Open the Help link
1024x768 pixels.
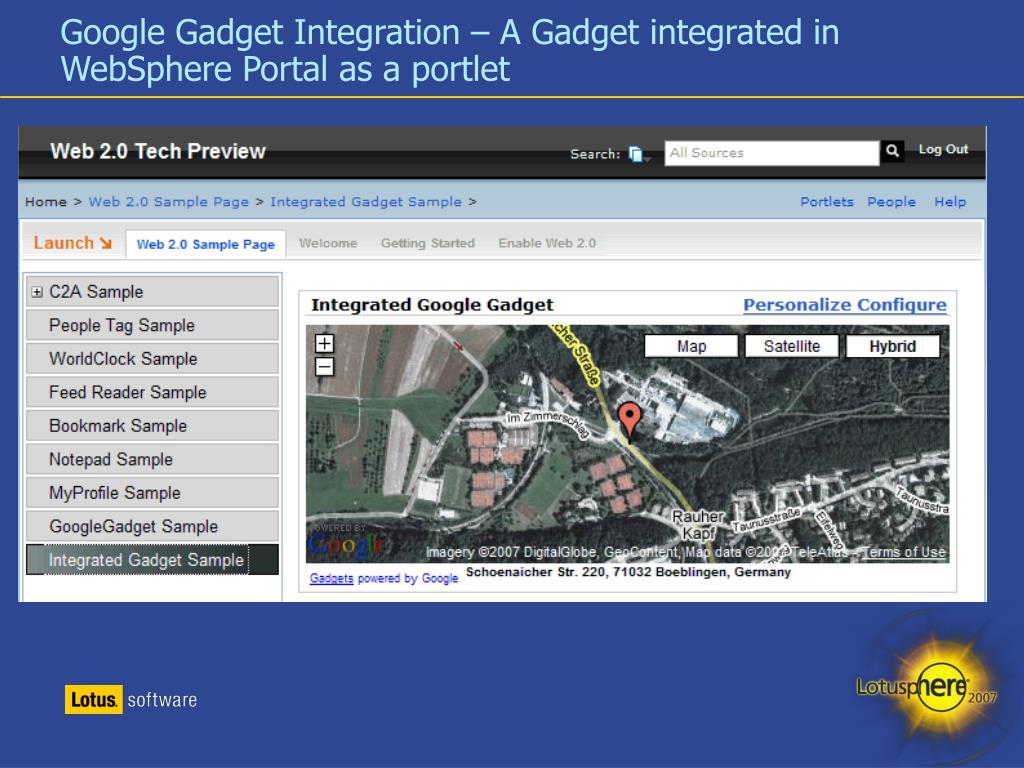coord(950,202)
